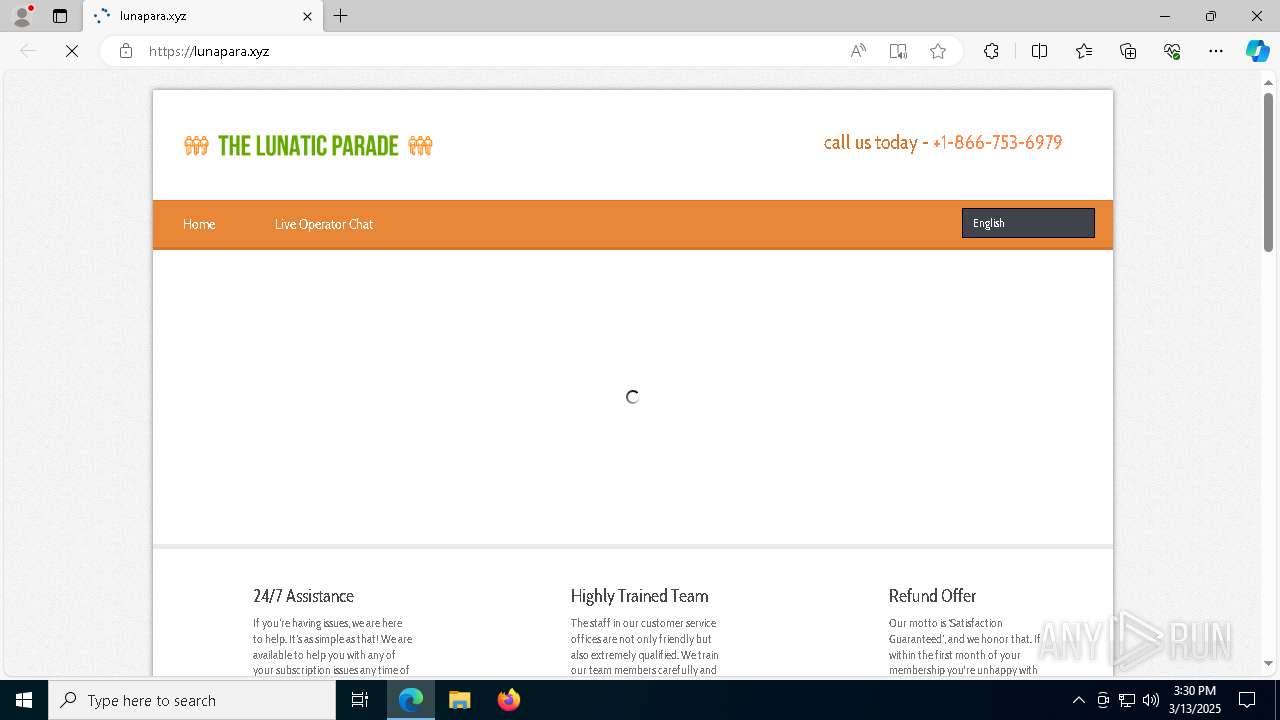Expand the English language dropdown

[1028, 223]
